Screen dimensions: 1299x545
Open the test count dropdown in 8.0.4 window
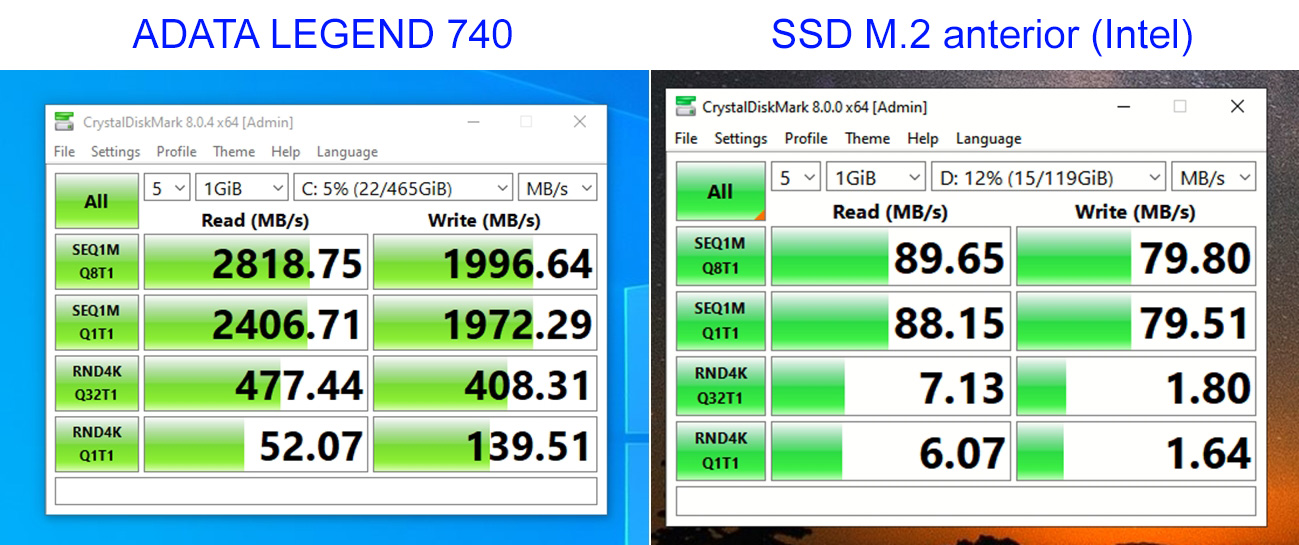[x=167, y=188]
